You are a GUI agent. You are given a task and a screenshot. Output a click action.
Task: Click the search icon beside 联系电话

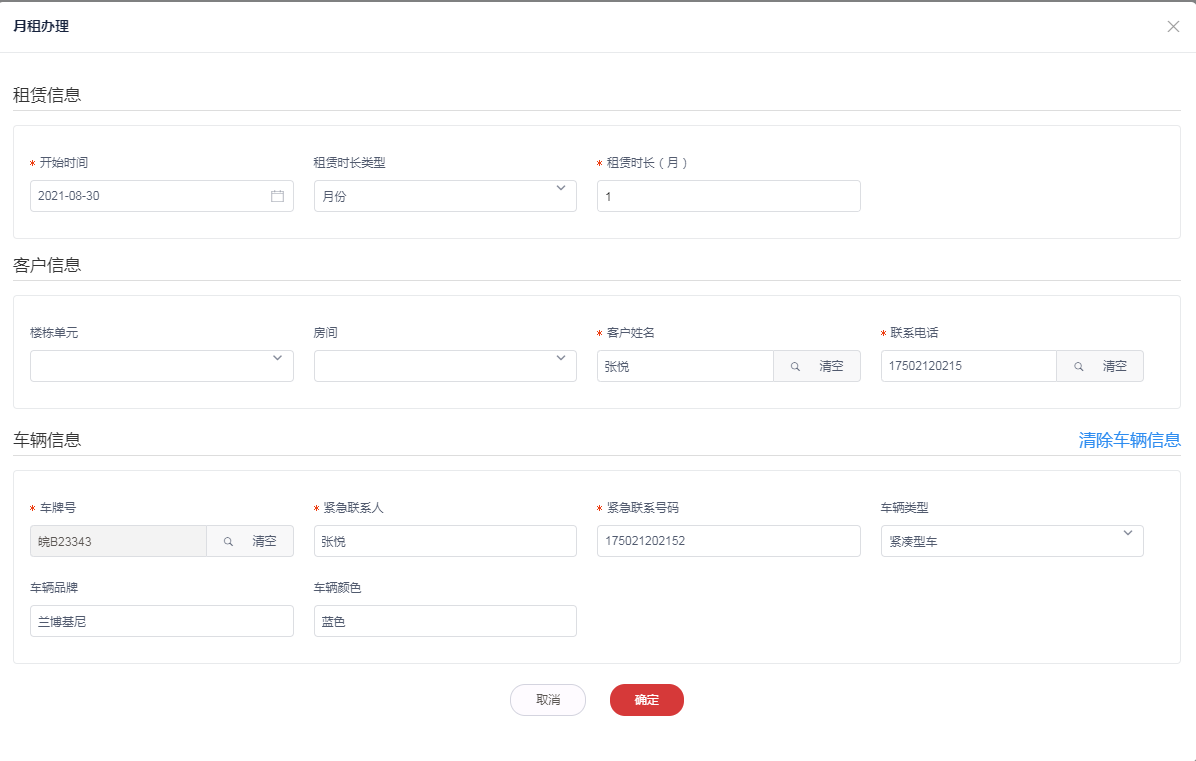1079,367
